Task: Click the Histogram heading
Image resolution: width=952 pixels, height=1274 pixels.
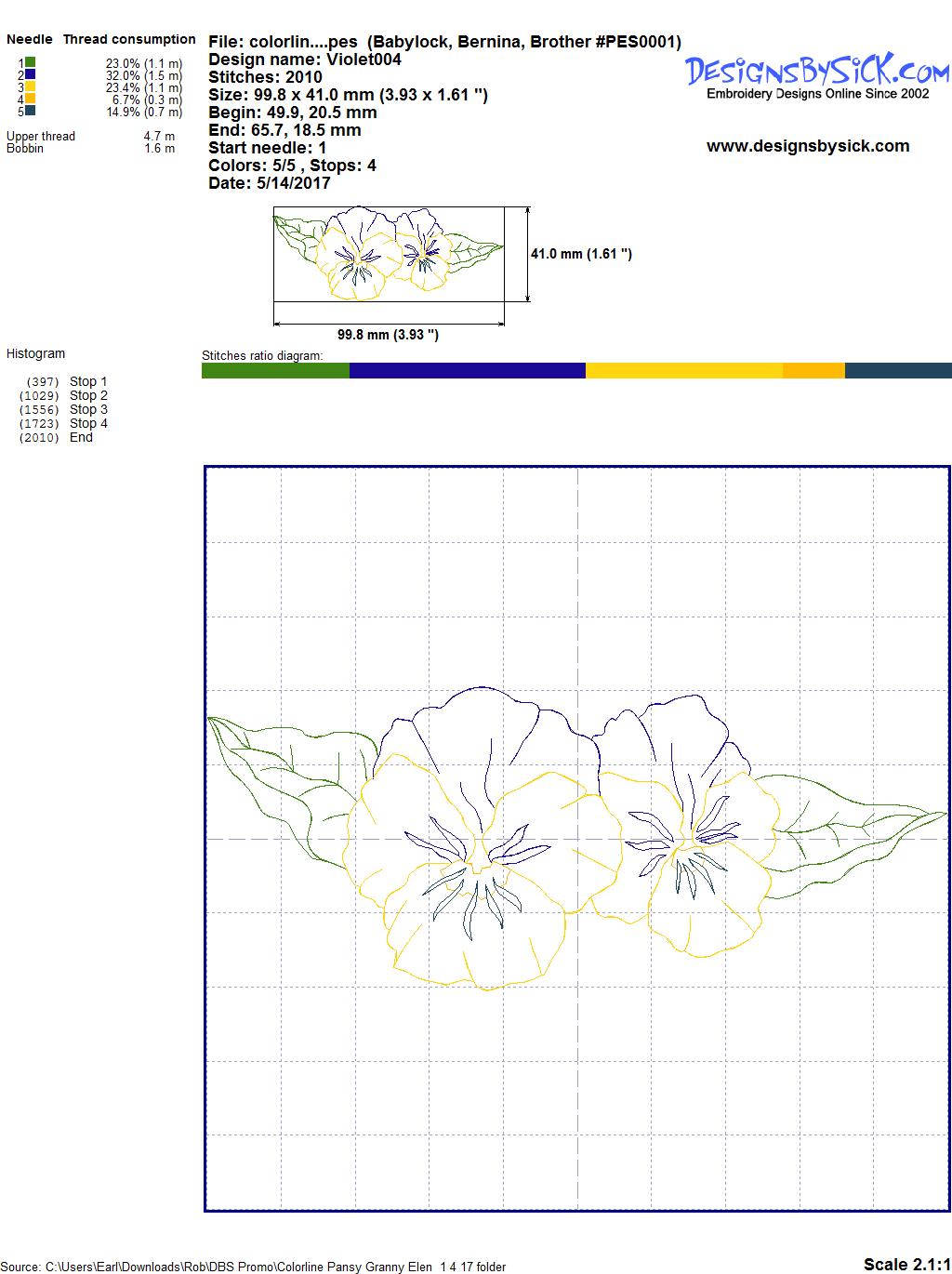Action: (x=36, y=353)
